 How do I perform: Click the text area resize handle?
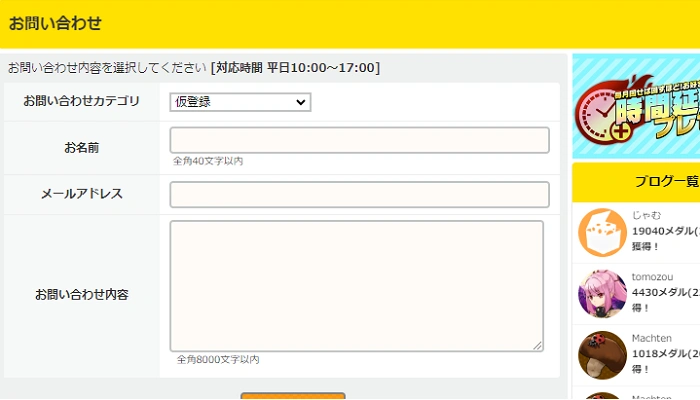[538, 346]
